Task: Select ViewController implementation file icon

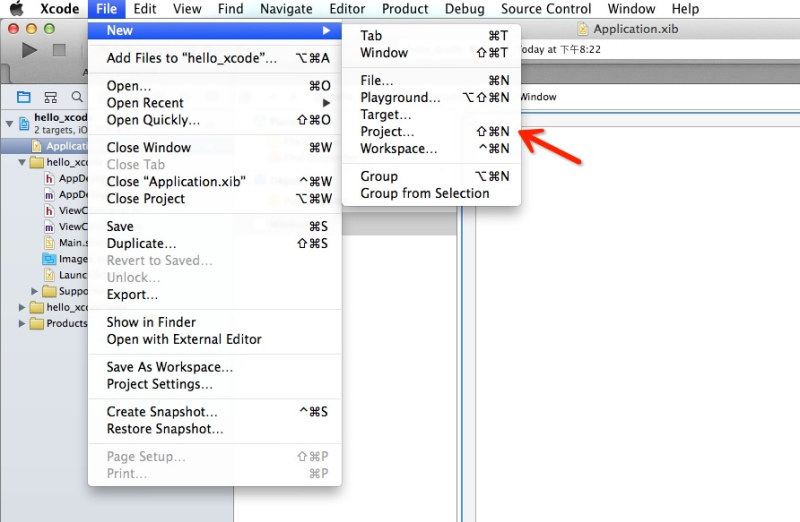Action: coord(49,227)
